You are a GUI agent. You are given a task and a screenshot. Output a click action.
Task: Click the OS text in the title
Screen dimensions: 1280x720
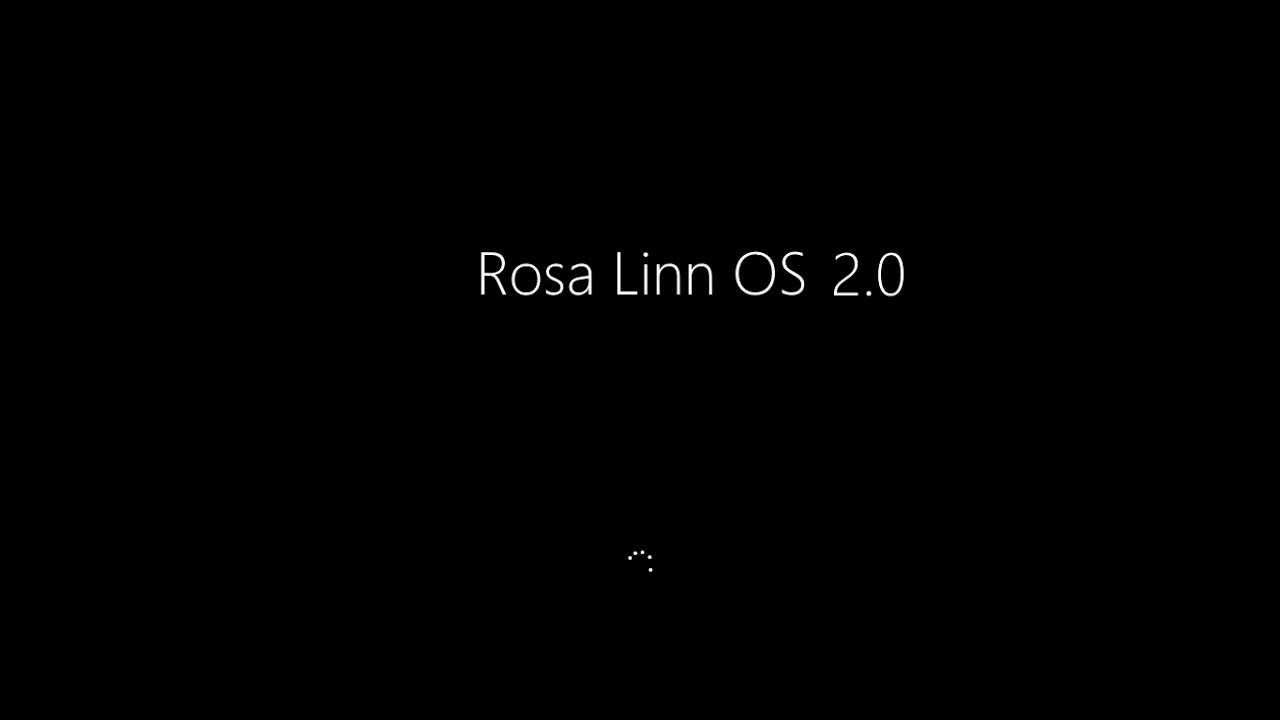pyautogui.click(x=770, y=275)
